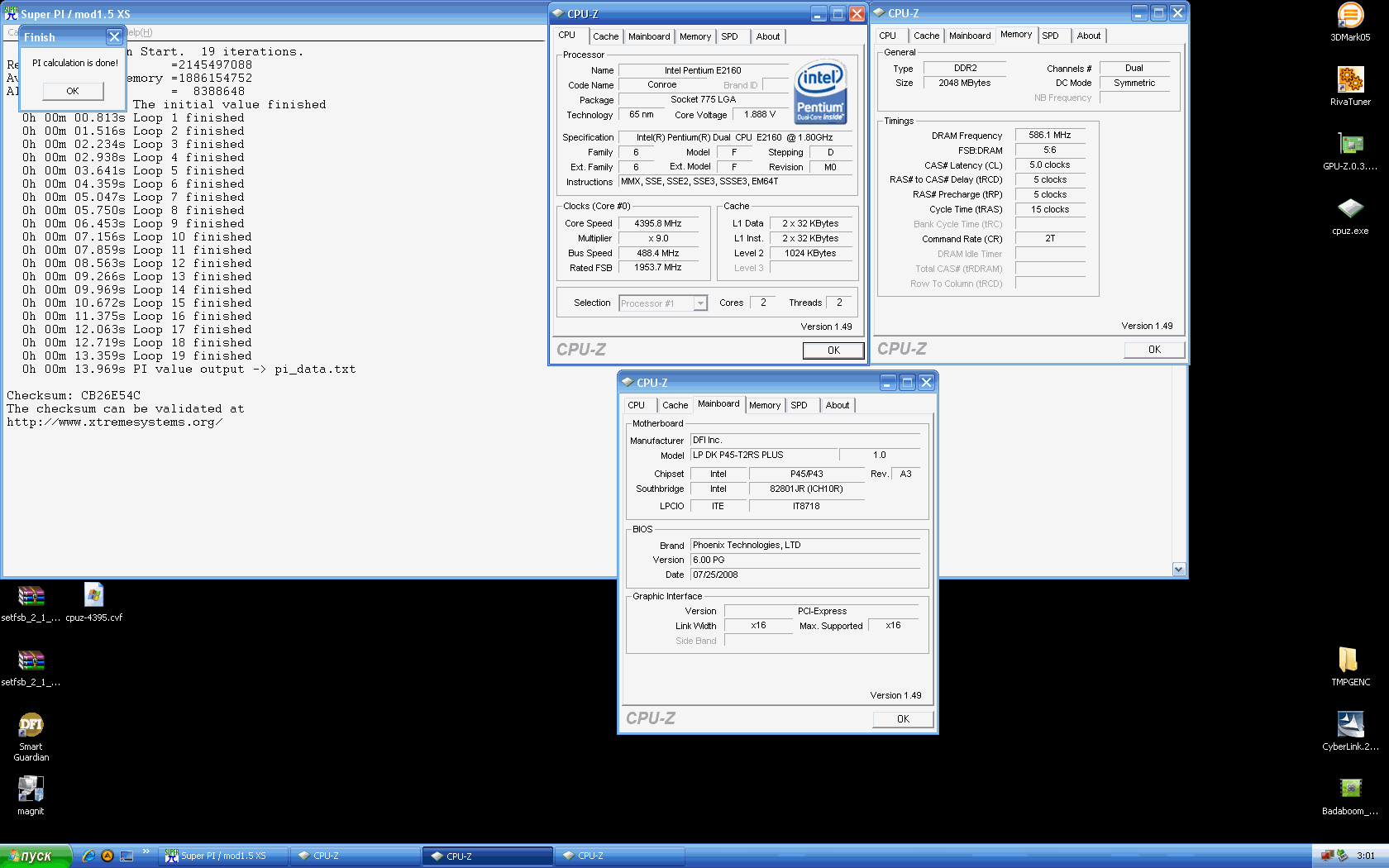Open the 3DMark05 desktop icon
Viewport: 1389px width, 868px height.
[1350, 16]
